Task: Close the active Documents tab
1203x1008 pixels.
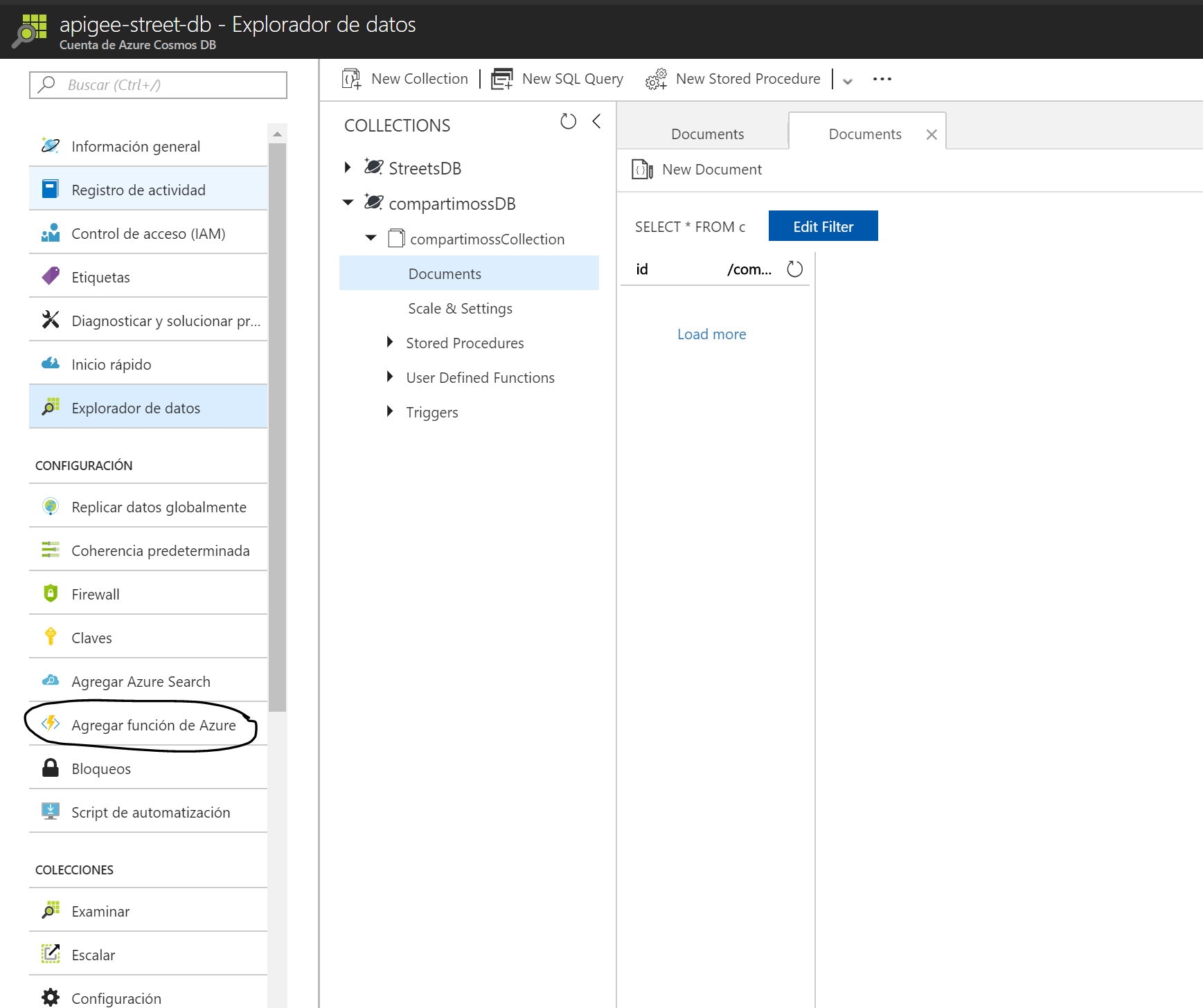Action: coord(932,135)
